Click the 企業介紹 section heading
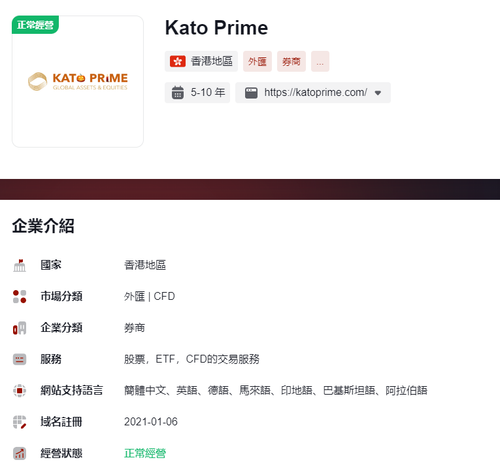 (x=43, y=226)
